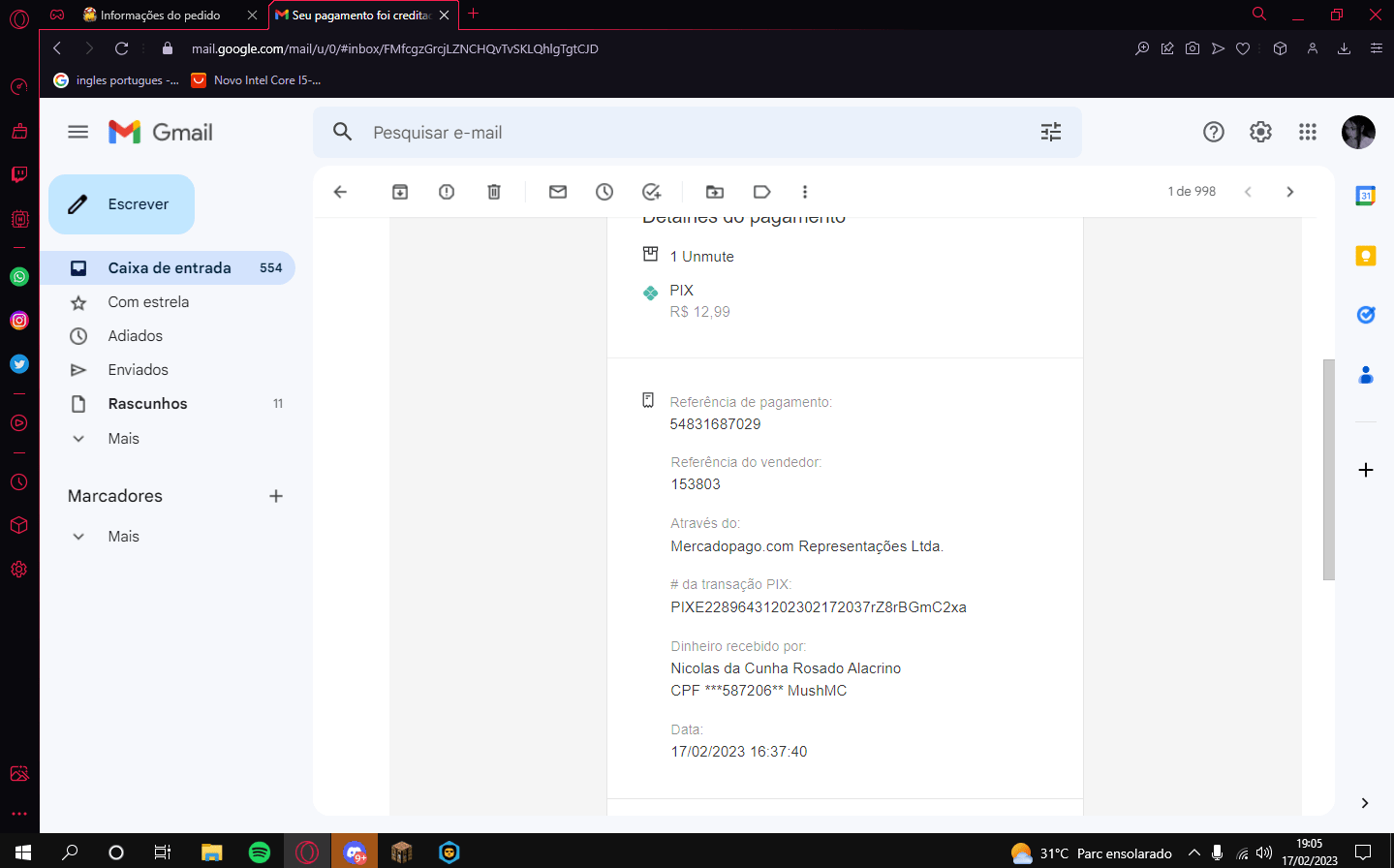Image resolution: width=1394 pixels, height=868 pixels.
Task: Open Gmail support help icon
Action: point(1214,132)
